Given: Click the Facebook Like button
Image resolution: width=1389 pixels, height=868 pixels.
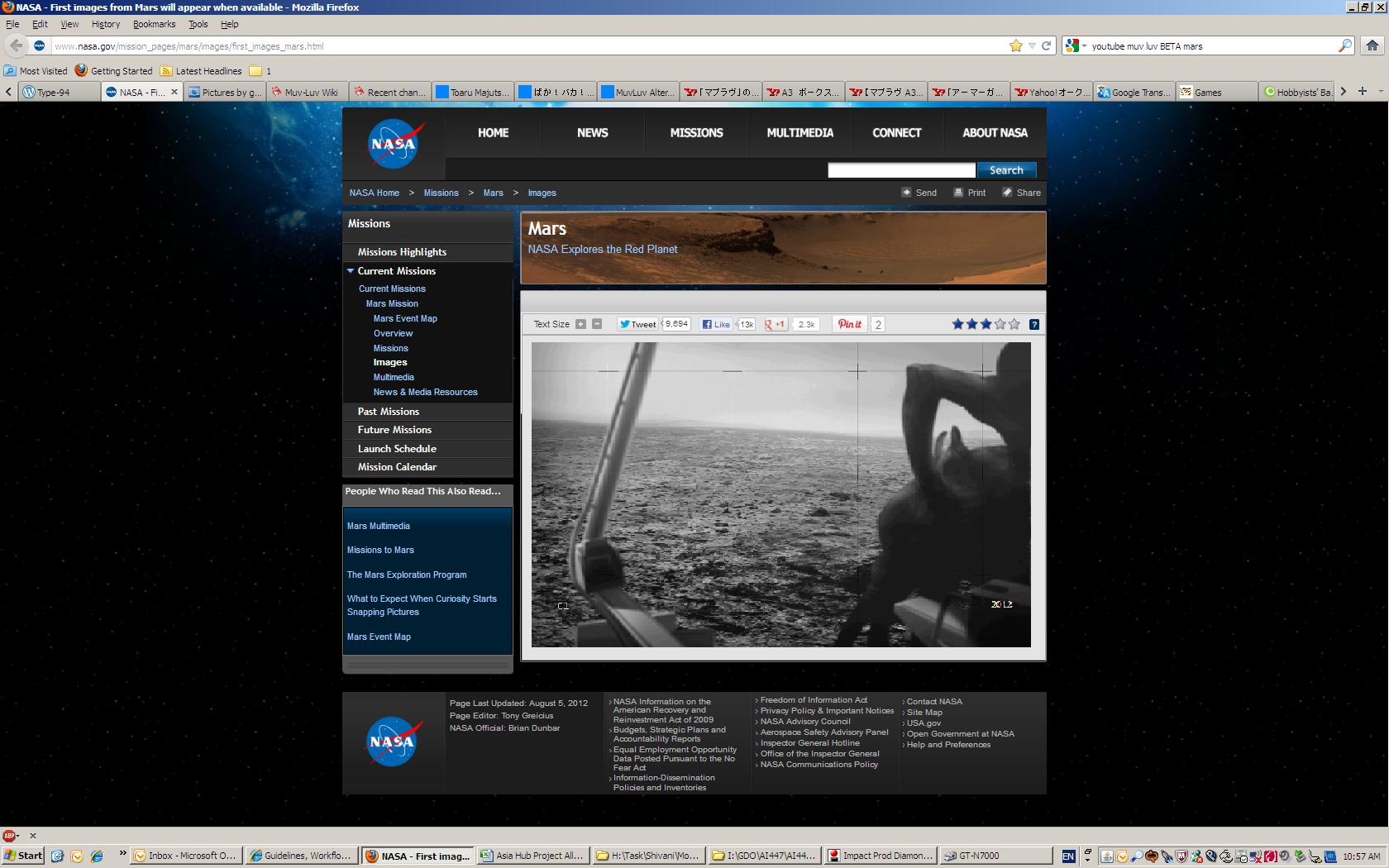Looking at the screenshot, I should point(716,324).
